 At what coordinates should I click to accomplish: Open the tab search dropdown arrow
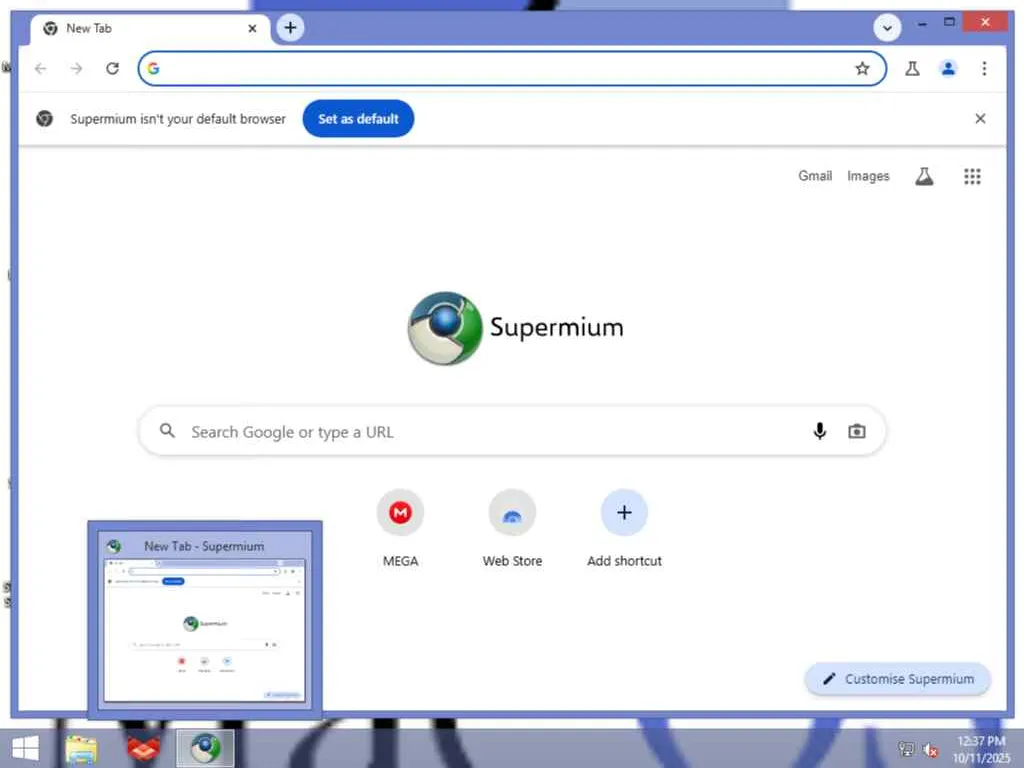point(887,28)
